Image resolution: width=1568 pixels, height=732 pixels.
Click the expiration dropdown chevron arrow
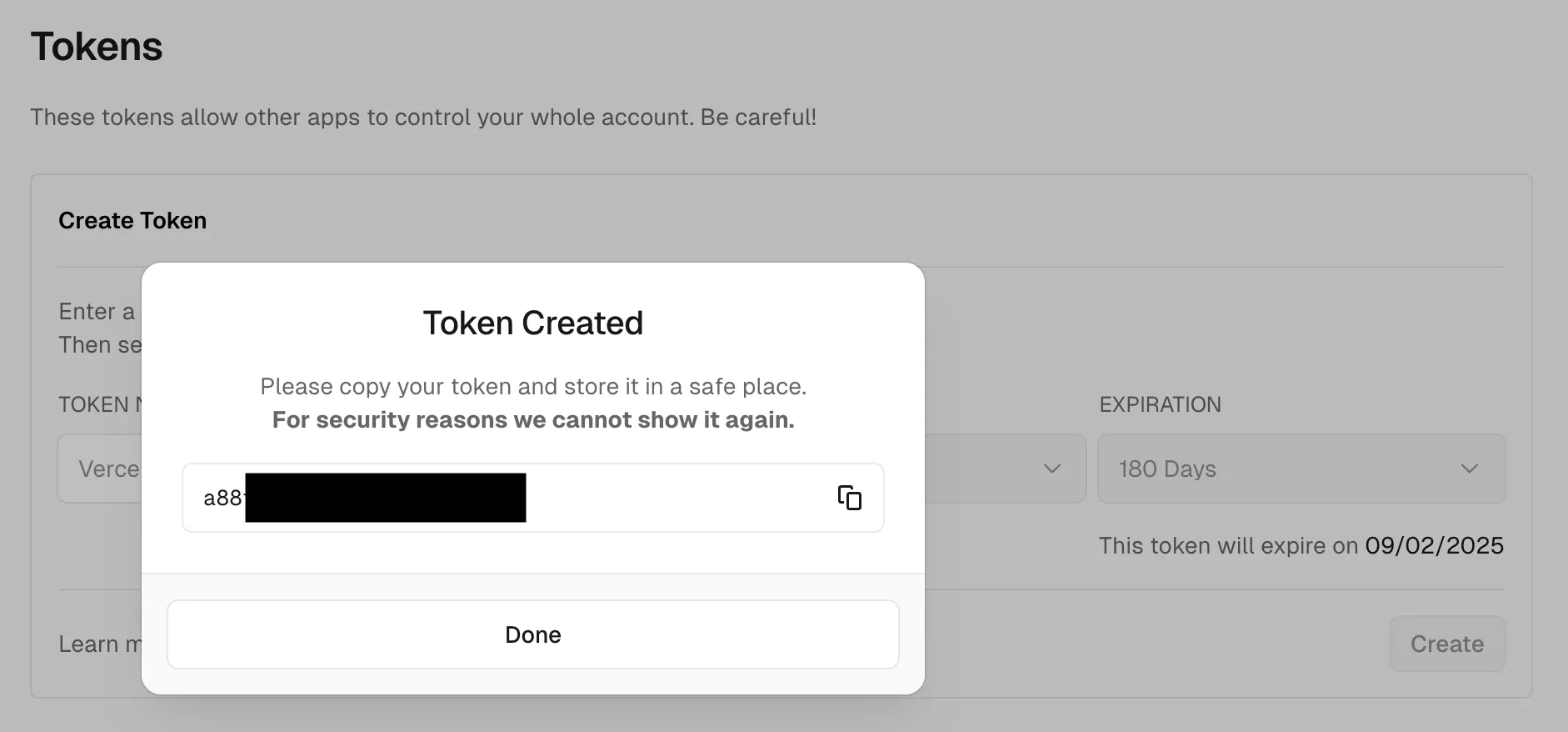click(x=1469, y=469)
